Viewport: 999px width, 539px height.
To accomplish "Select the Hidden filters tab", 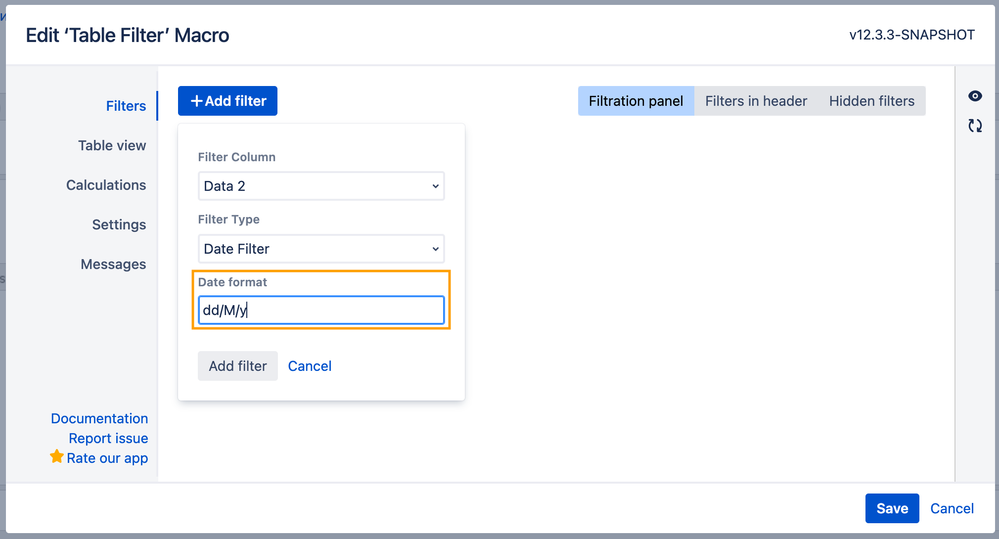I will coord(872,101).
